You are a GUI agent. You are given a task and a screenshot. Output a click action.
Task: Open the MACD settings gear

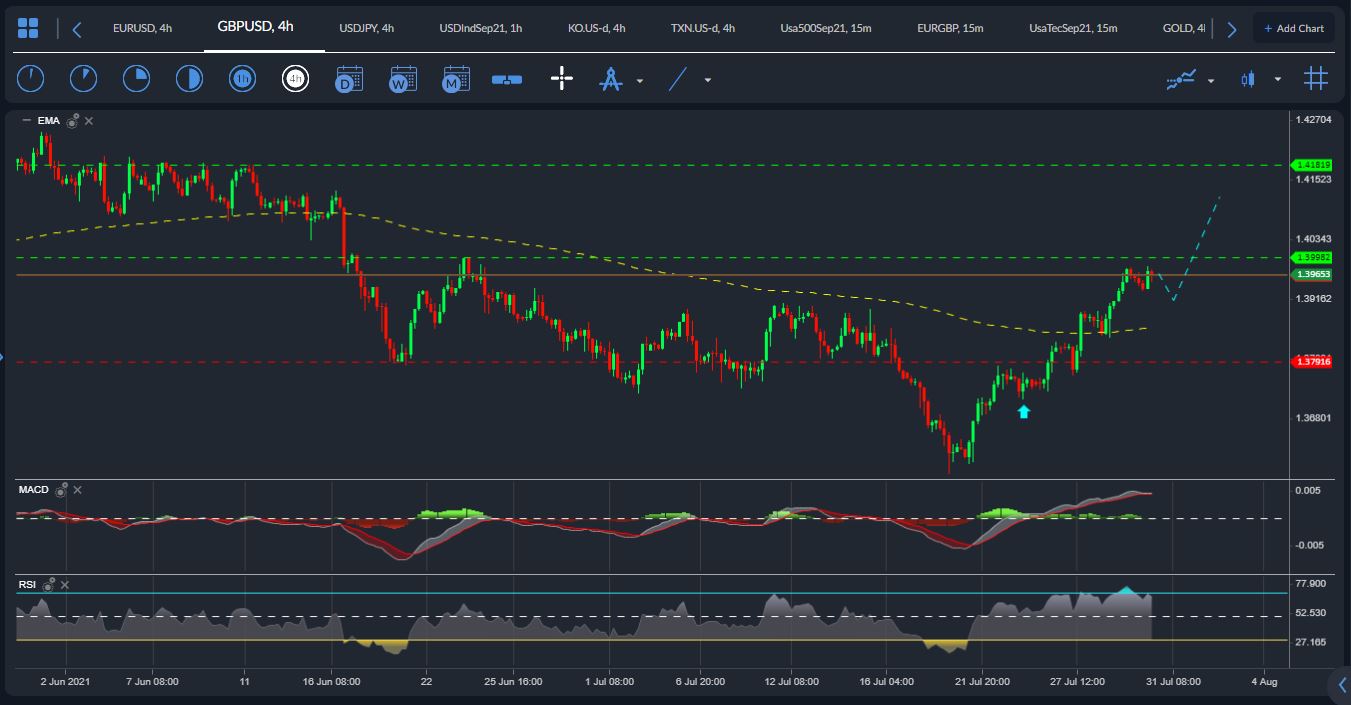tap(62, 490)
